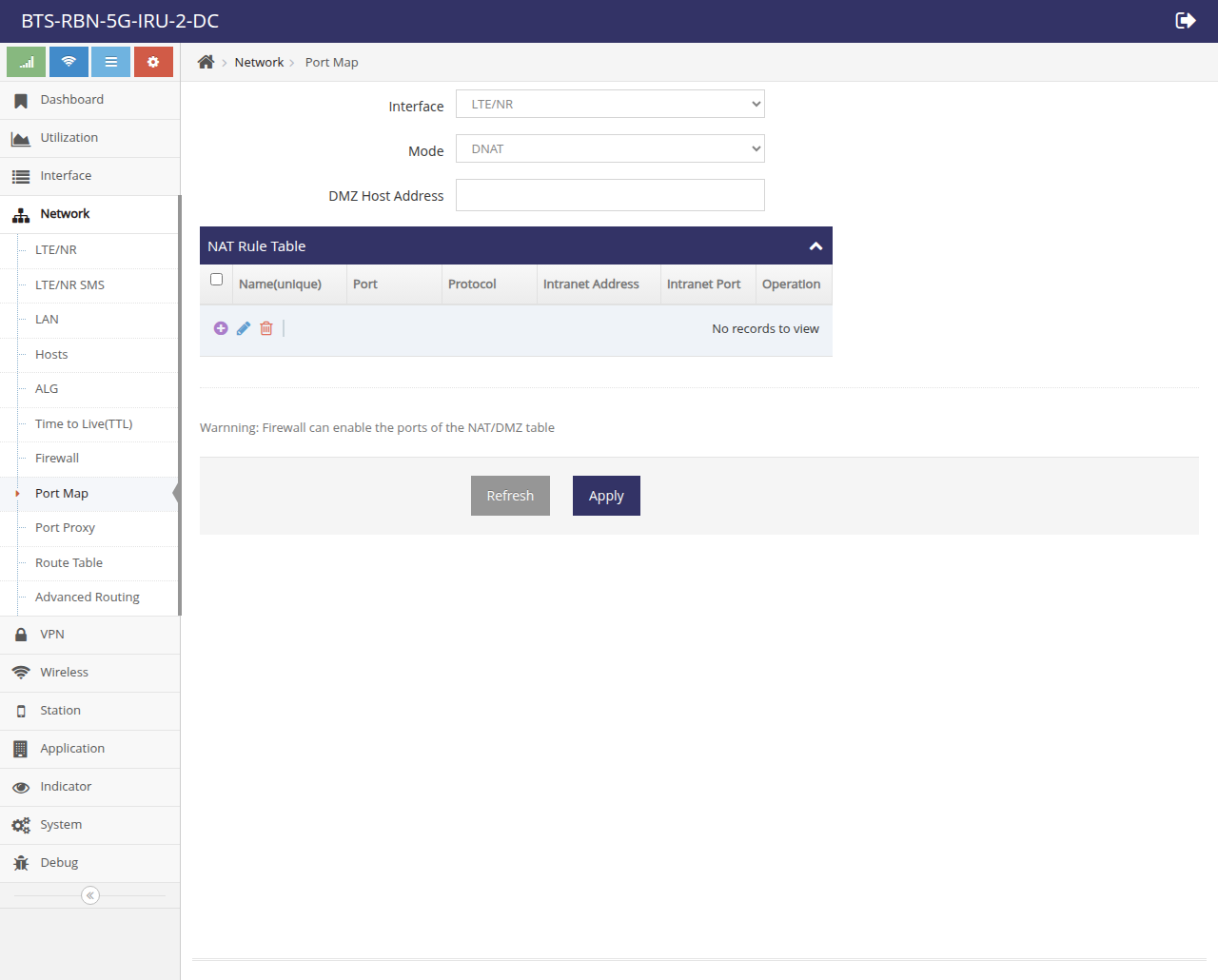The width and height of the screenshot is (1218, 980).
Task: Open the Debug sidebar item
Action: 89,863
